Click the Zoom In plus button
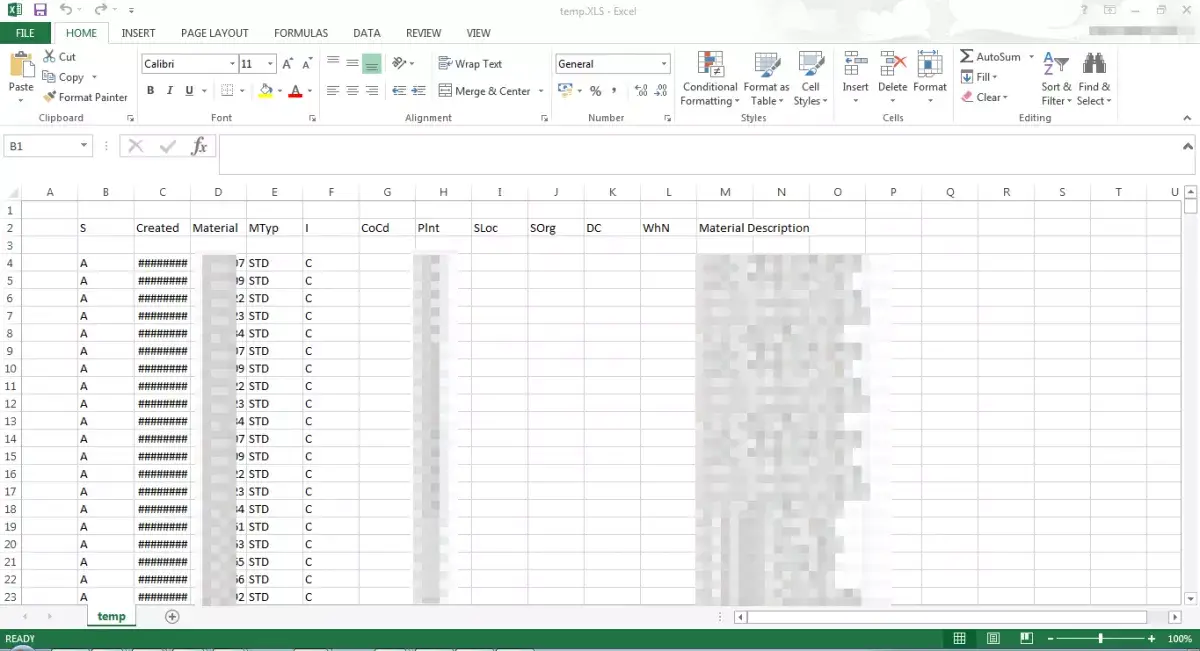The height and width of the screenshot is (651, 1200). pyautogui.click(x=1153, y=639)
